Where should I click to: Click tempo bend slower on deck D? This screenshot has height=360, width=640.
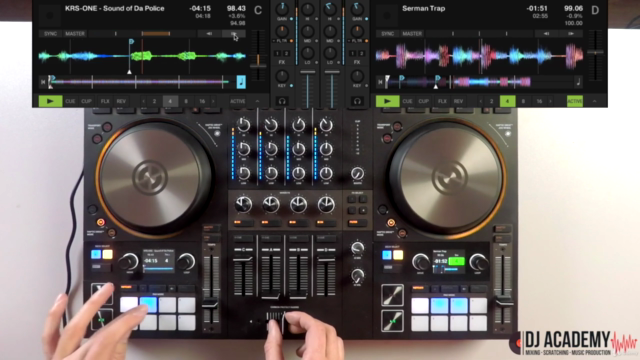(x=546, y=34)
